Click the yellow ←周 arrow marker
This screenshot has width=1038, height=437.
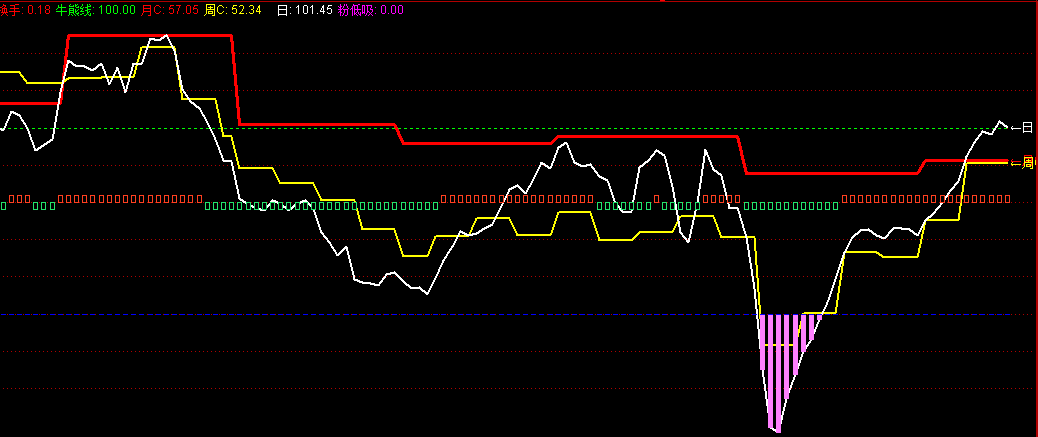[x=1021, y=162]
